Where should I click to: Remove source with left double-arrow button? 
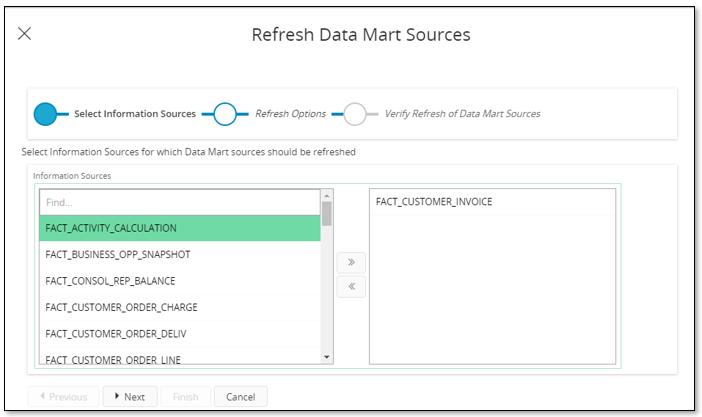click(x=351, y=287)
